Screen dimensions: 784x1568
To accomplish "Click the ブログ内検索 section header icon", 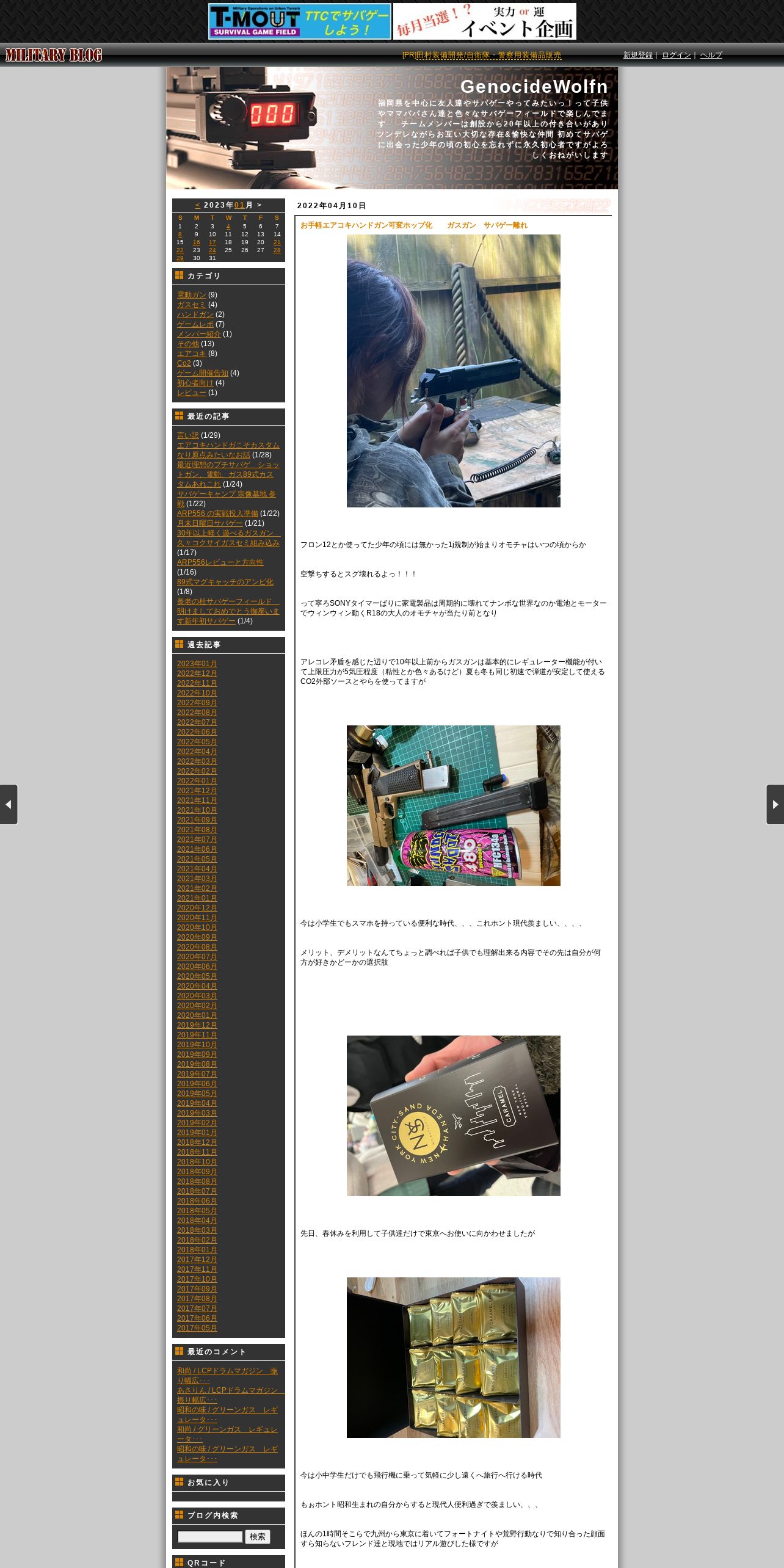I will pos(179,1515).
